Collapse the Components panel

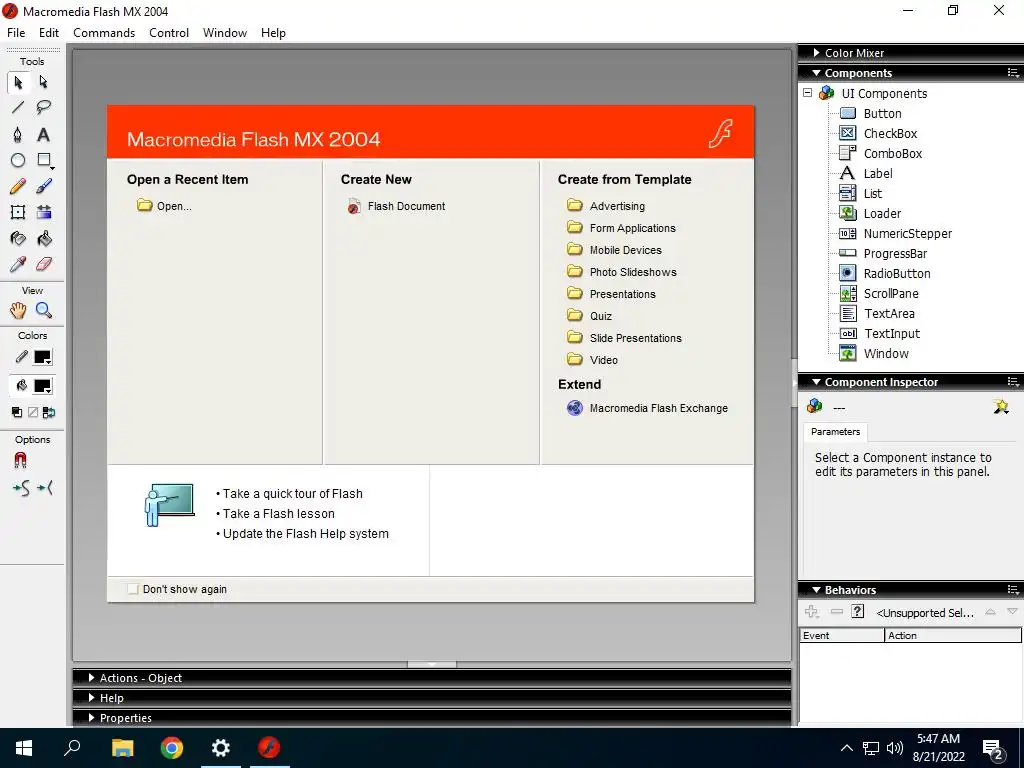point(816,73)
